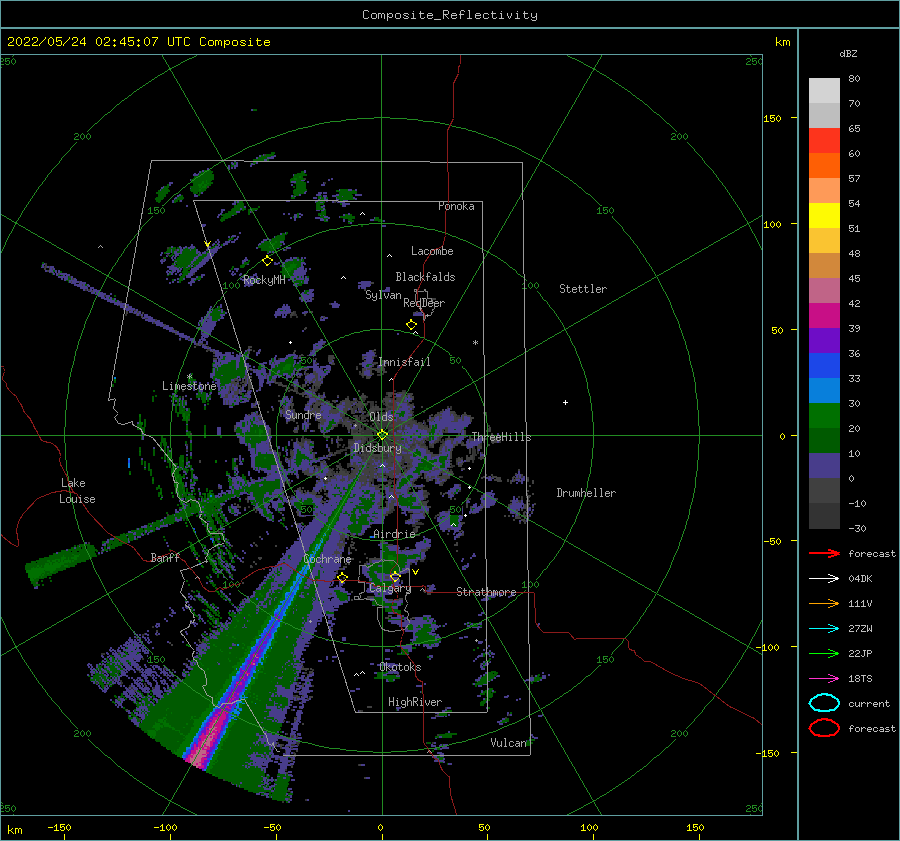Screen dimensions: 900x841
Task: Click the red 60-65 dBZ color swatch
Action: click(824, 141)
